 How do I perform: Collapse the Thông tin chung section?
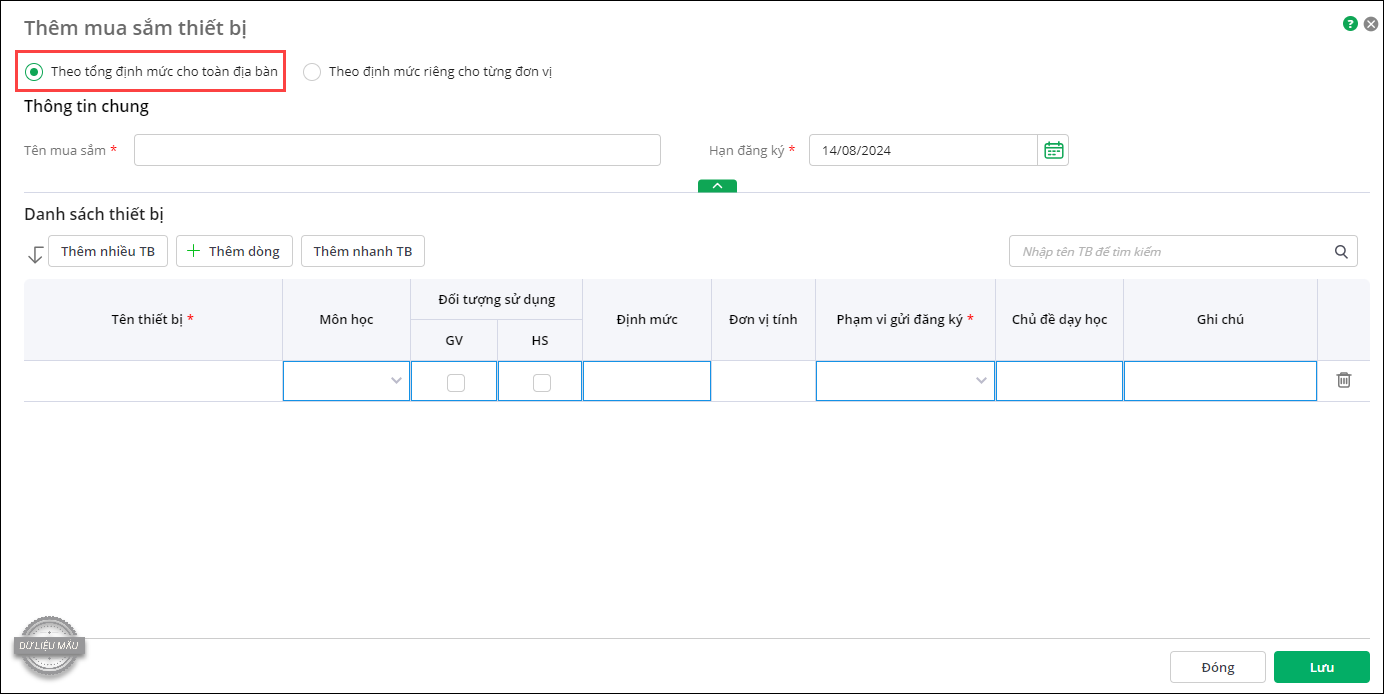pyautogui.click(x=717, y=186)
